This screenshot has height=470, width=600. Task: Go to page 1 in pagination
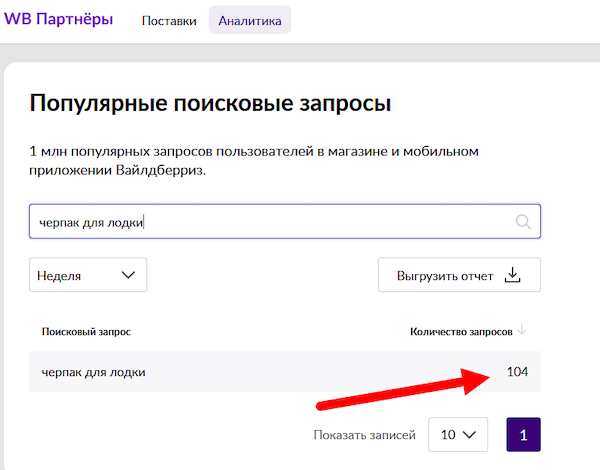[523, 435]
